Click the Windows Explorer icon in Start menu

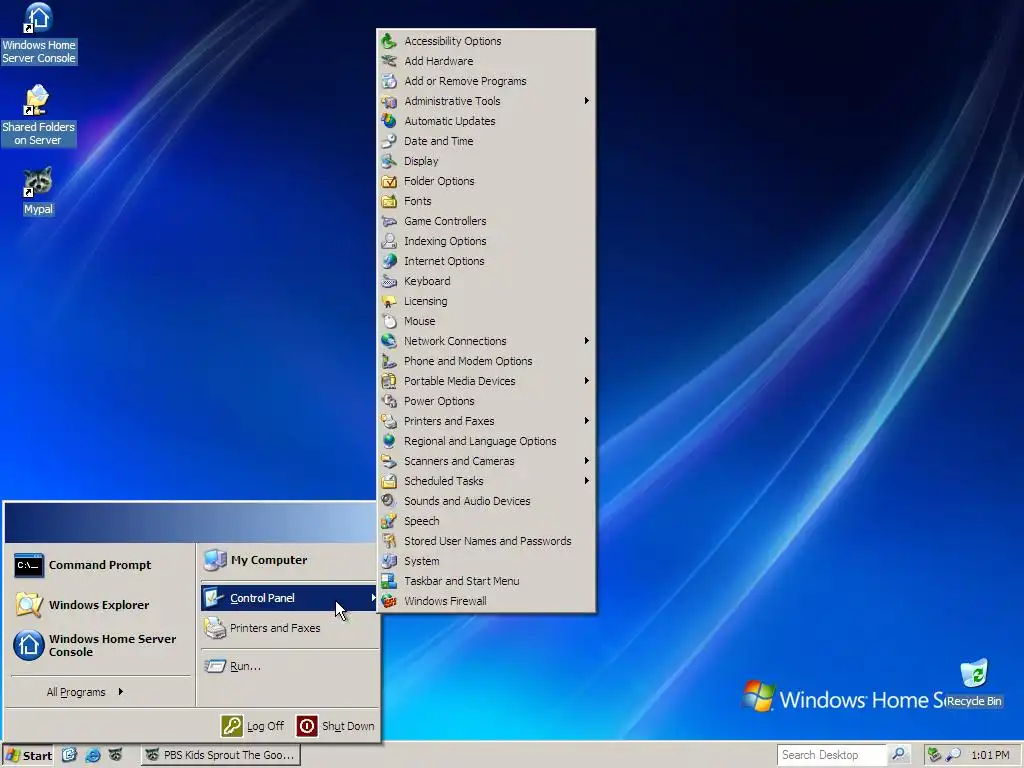click(29, 605)
